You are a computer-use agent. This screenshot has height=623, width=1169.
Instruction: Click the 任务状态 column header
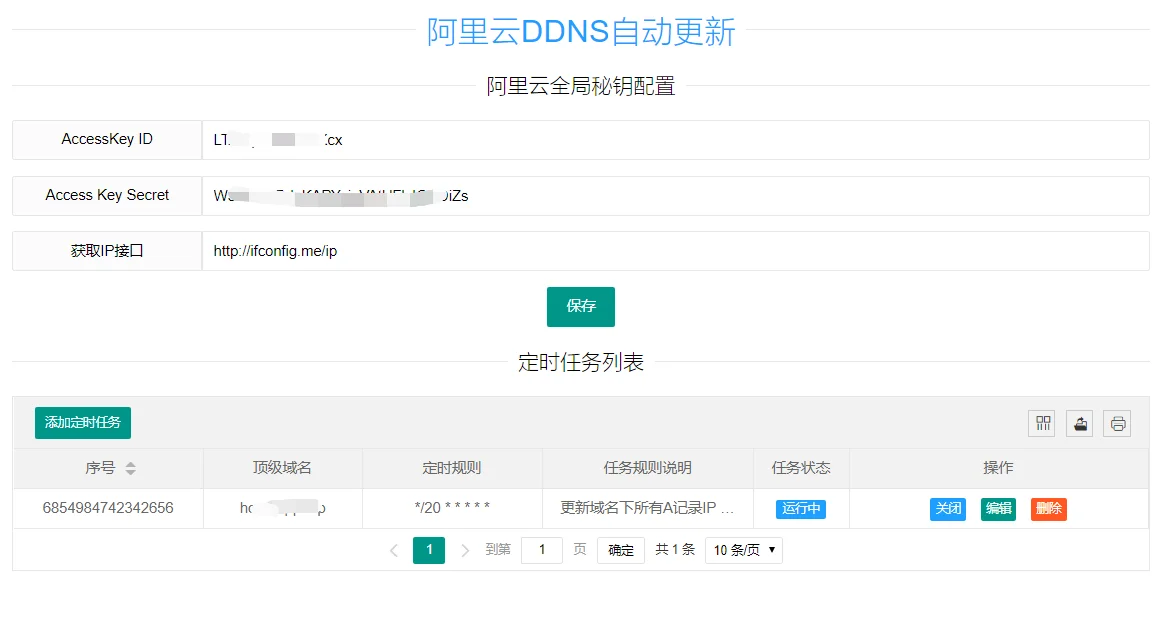(801, 468)
